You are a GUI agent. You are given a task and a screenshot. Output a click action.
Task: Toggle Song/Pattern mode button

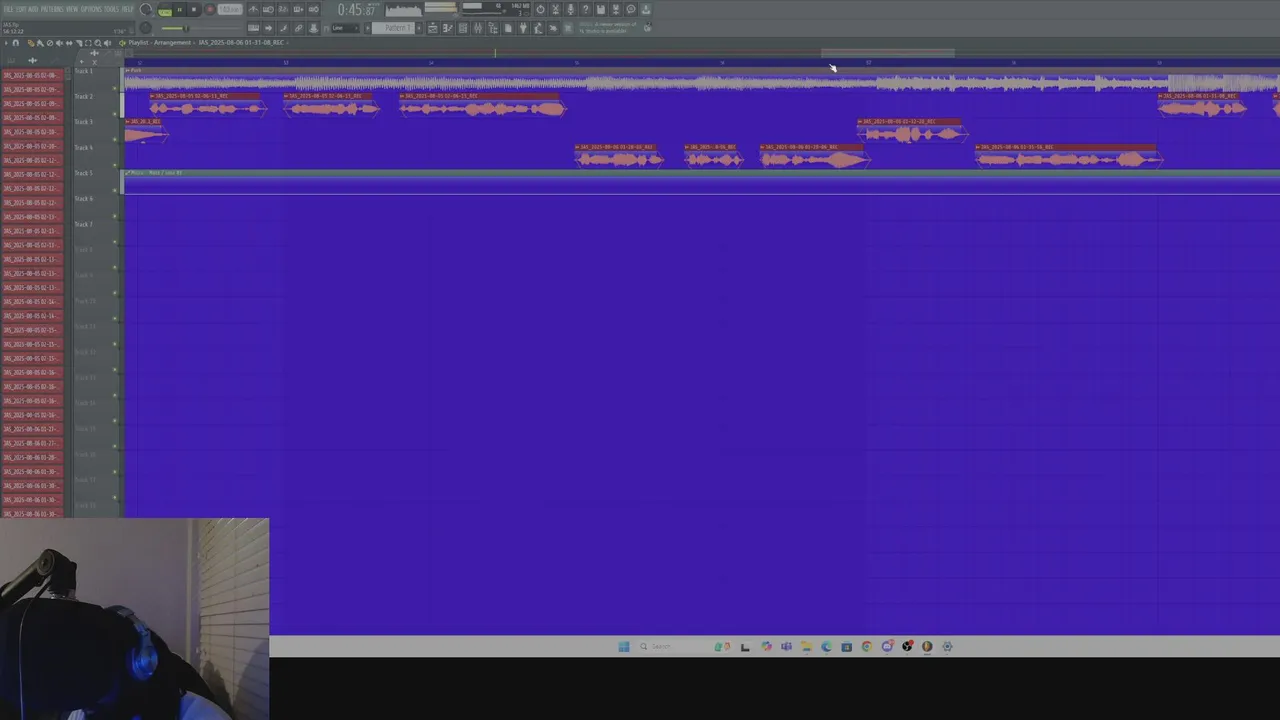tap(165, 10)
